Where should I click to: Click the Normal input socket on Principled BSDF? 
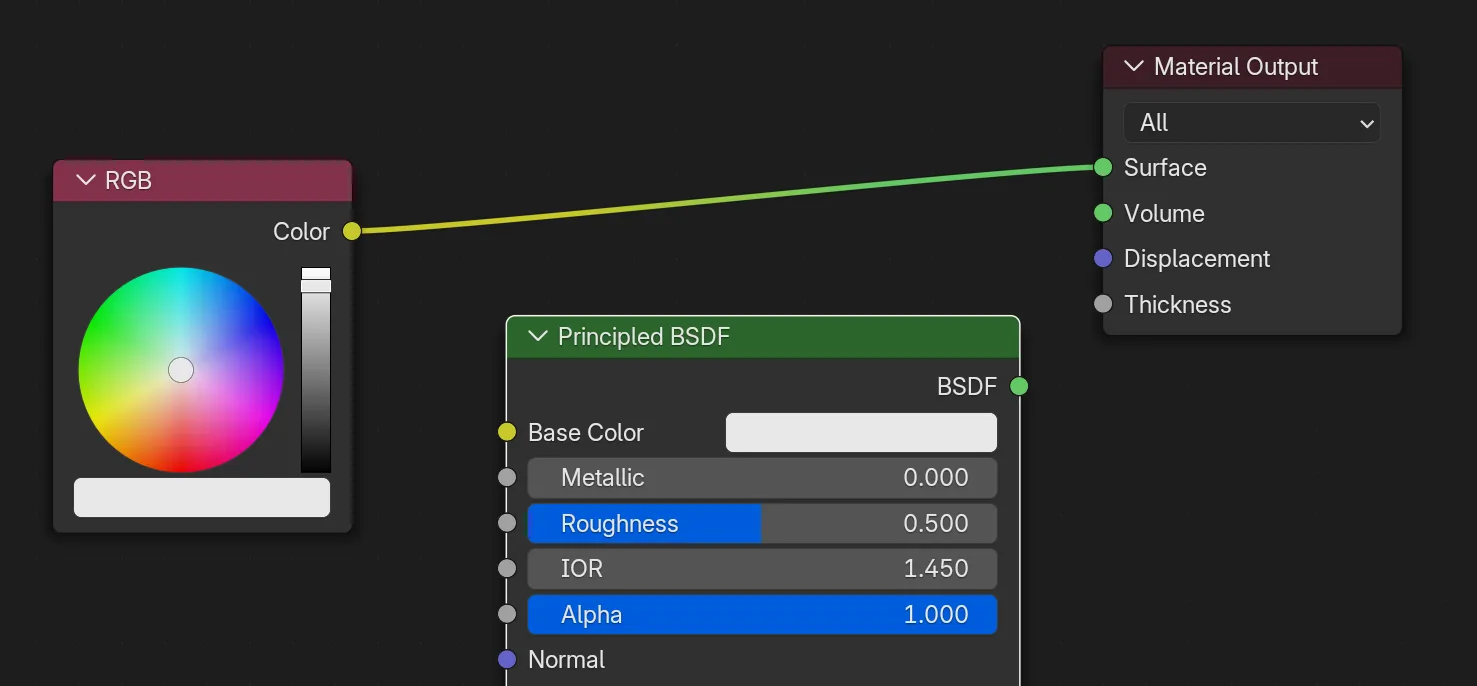click(507, 659)
